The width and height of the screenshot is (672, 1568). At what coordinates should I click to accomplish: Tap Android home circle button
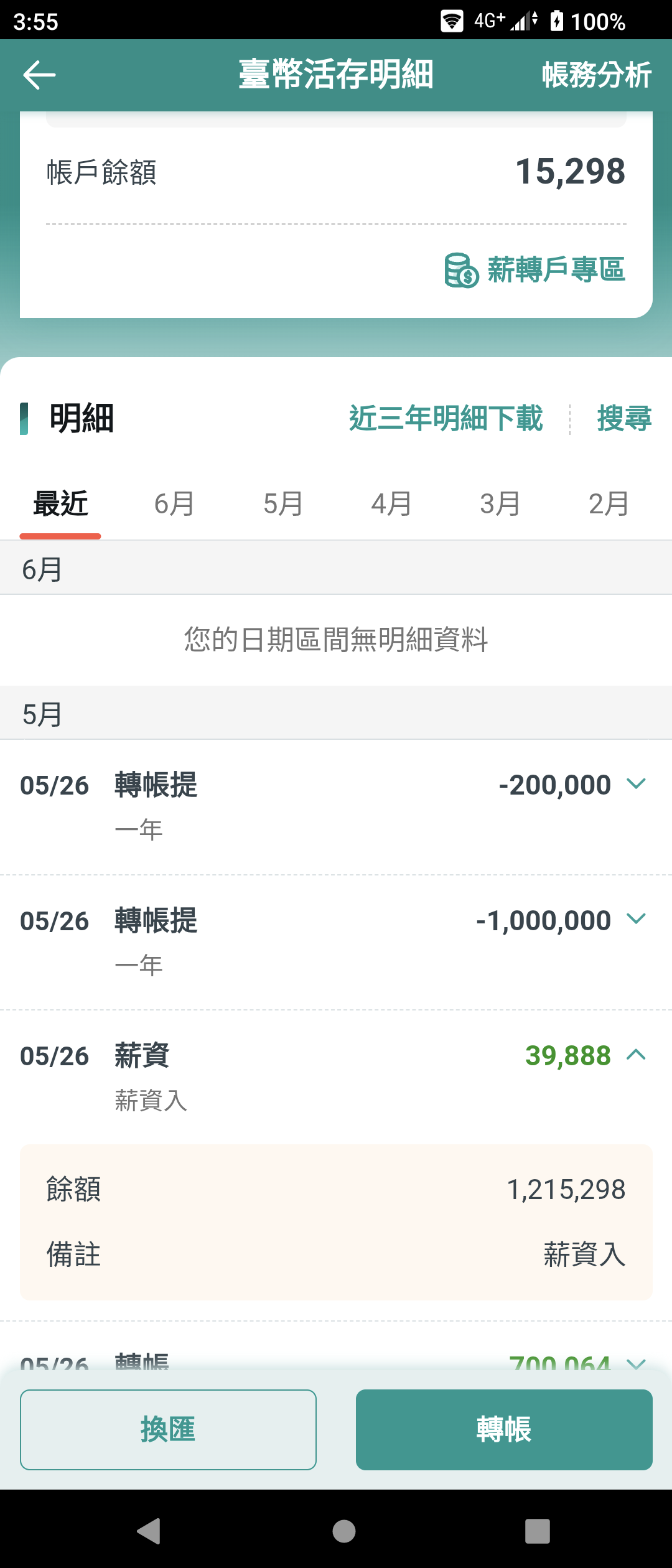[344, 1531]
